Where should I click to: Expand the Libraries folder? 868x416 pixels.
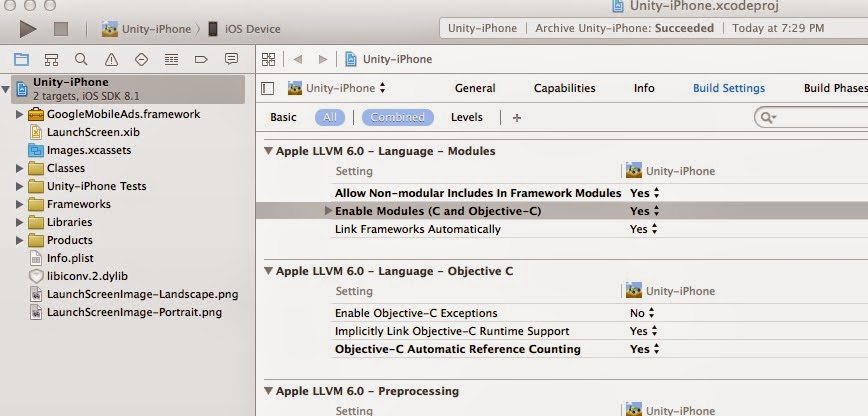point(19,222)
